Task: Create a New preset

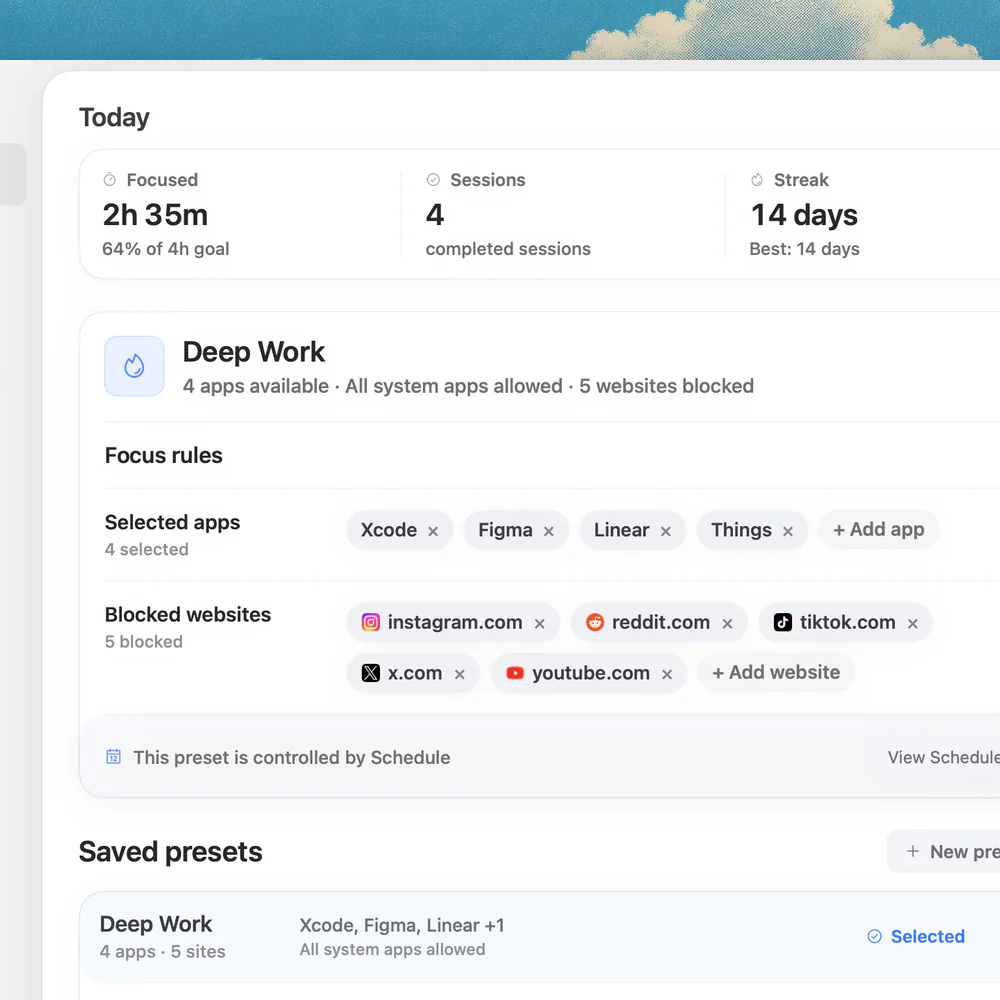Action: pyautogui.click(x=944, y=851)
